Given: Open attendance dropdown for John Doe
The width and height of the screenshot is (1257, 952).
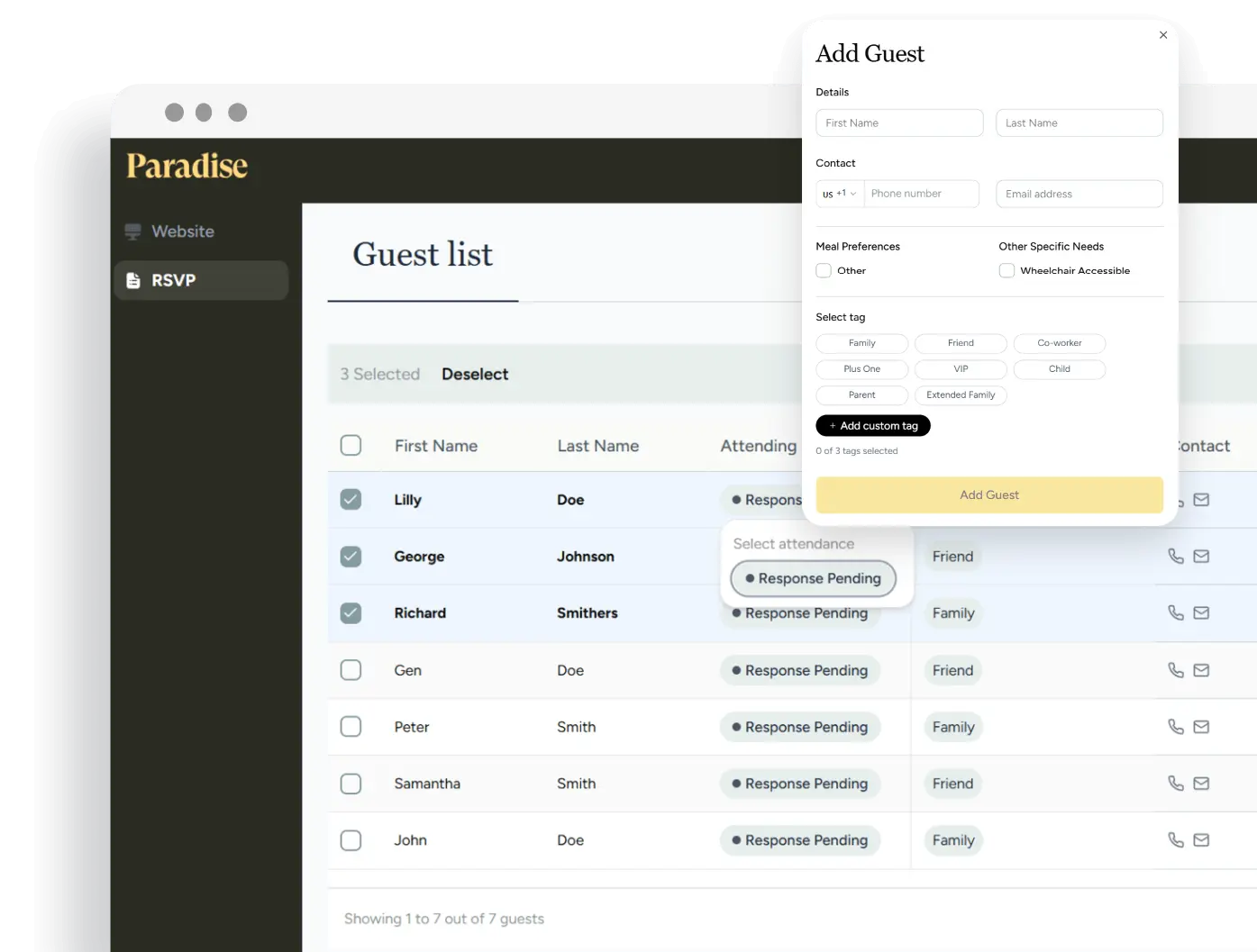Looking at the screenshot, I should tap(800, 840).
